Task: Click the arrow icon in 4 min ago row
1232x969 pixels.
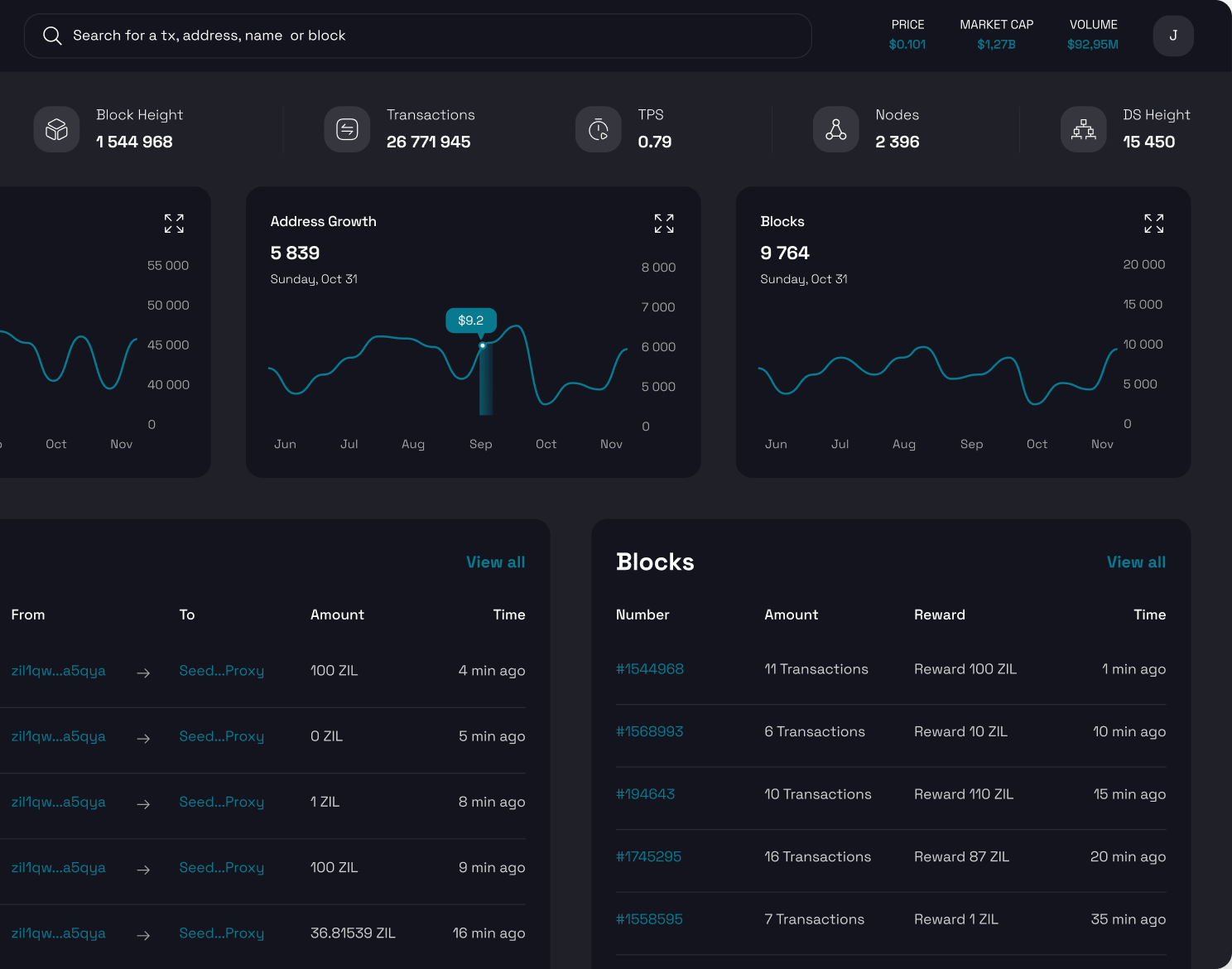Action: click(x=143, y=673)
